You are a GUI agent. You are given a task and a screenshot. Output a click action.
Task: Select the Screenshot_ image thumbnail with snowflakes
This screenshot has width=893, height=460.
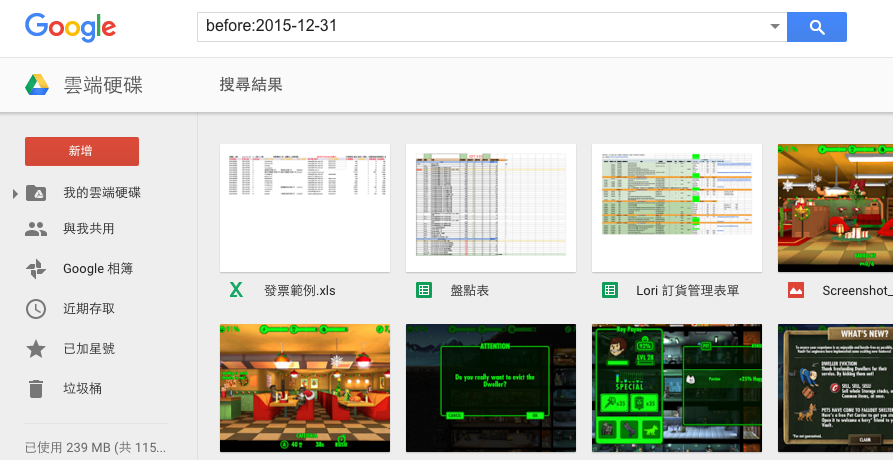(835, 208)
